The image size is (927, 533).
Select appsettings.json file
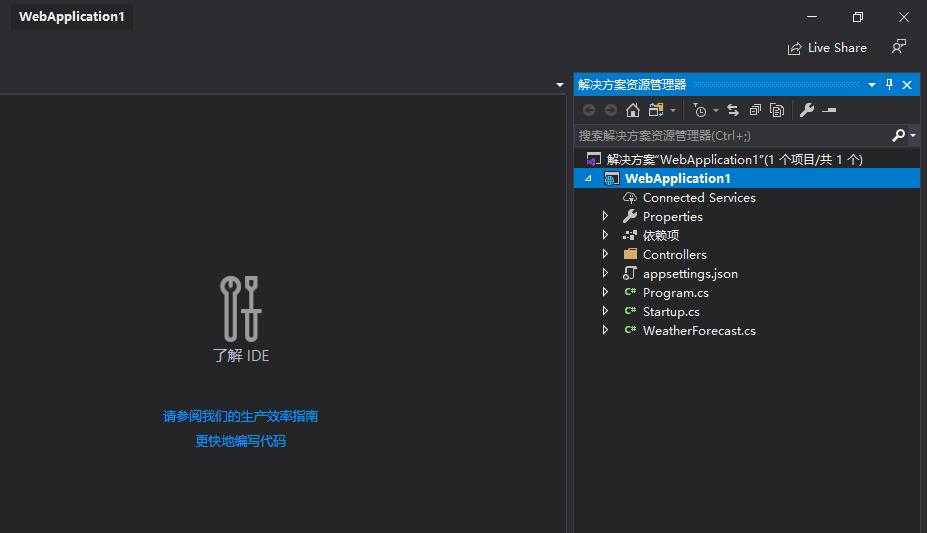pos(690,274)
